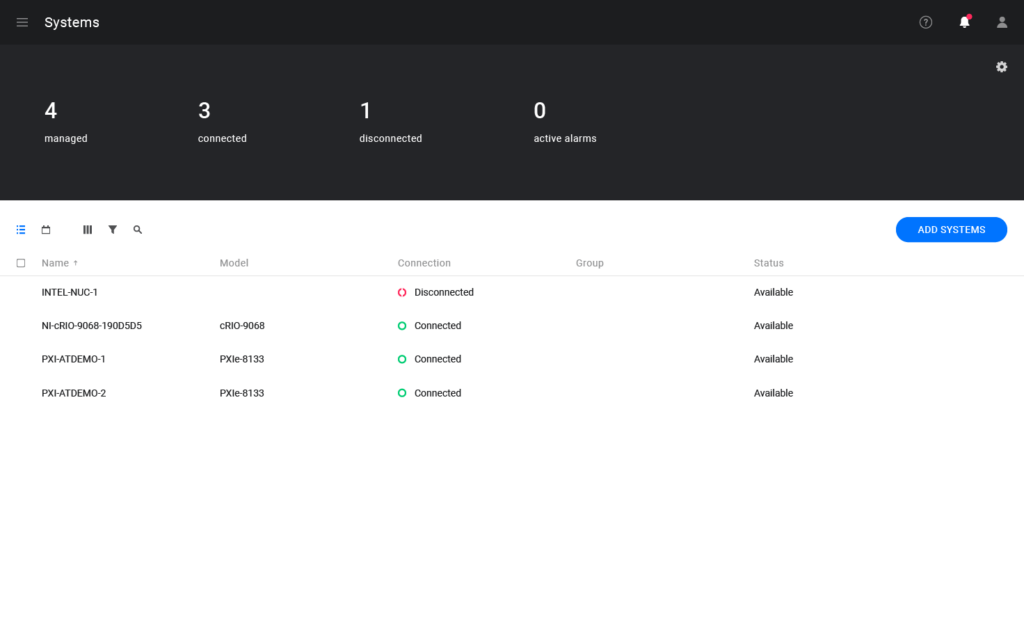Open the hamburger navigation menu
This screenshot has height=640, width=1024.
(x=22, y=22)
